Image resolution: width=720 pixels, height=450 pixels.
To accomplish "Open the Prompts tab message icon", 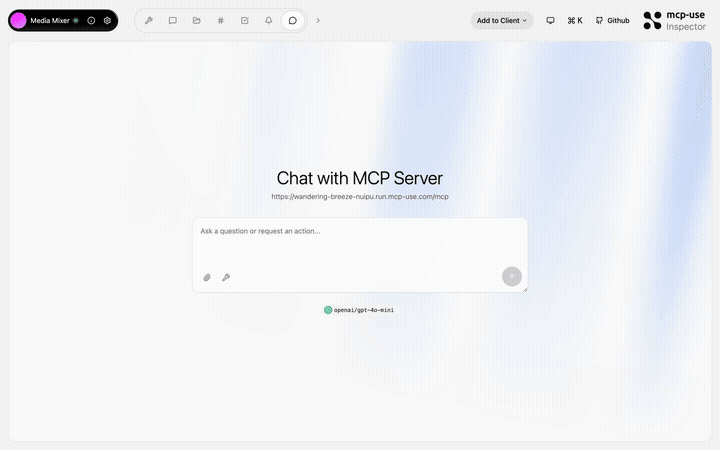I will click(x=173, y=20).
